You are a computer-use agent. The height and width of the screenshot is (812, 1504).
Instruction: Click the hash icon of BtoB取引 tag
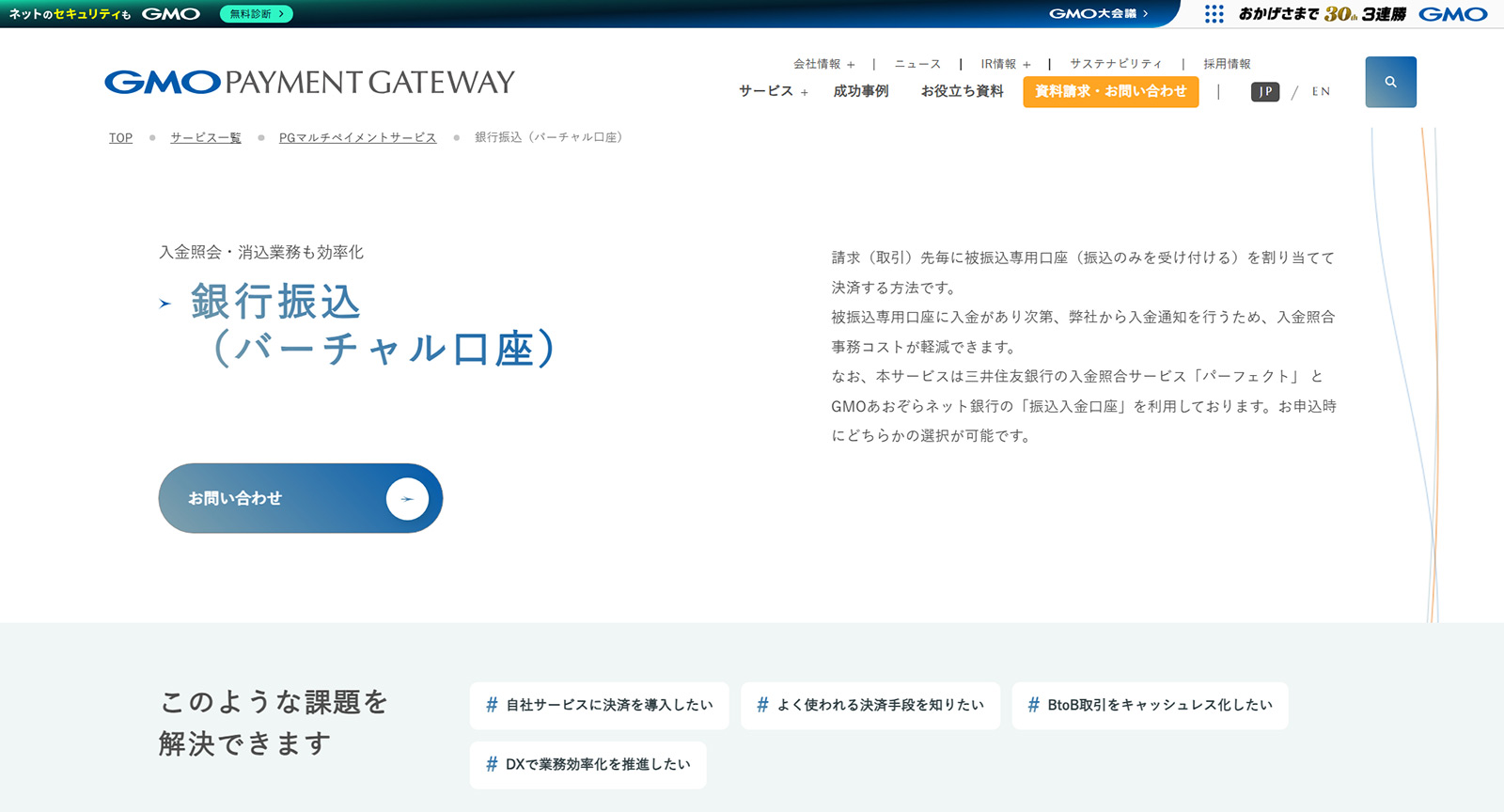coord(1034,705)
